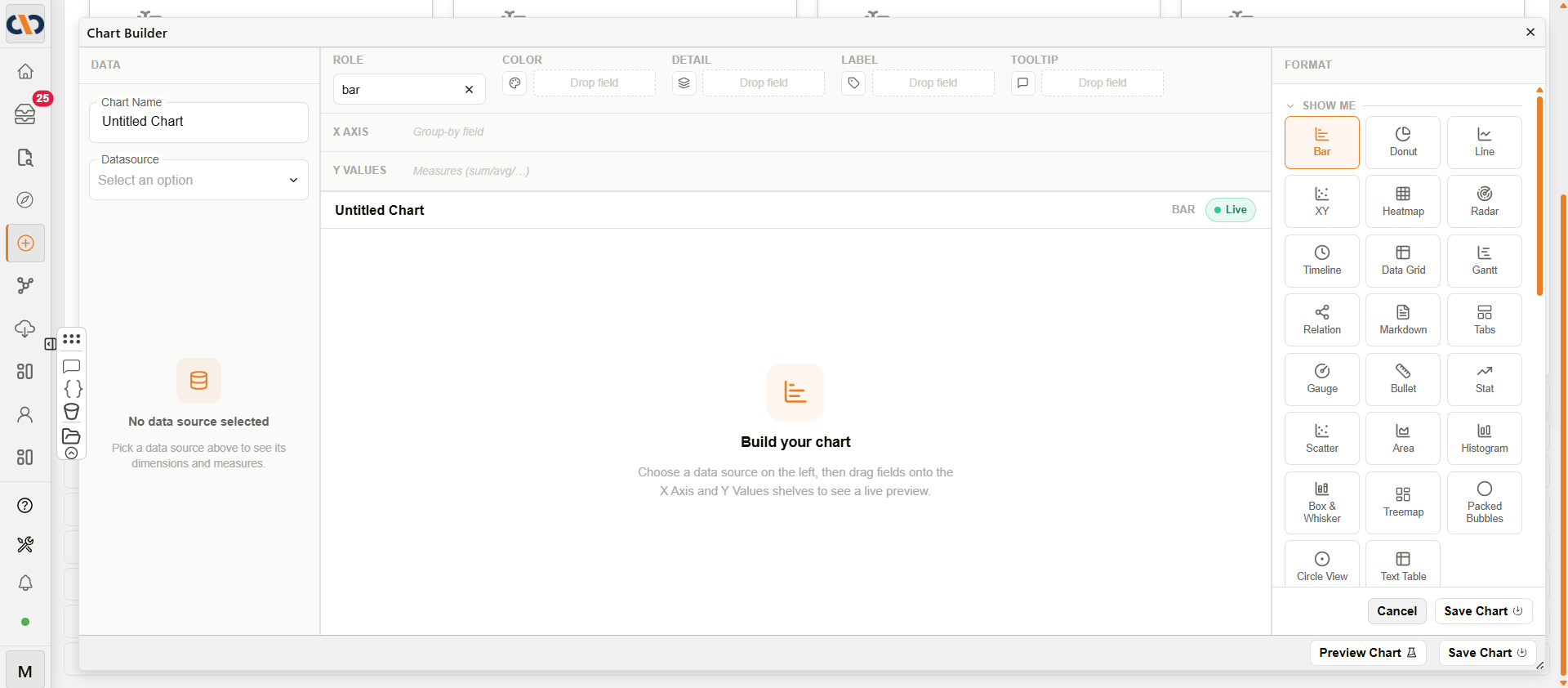Viewport: 1568px width, 688px height.
Task: Click the Chart Name input field
Action: tap(198, 122)
